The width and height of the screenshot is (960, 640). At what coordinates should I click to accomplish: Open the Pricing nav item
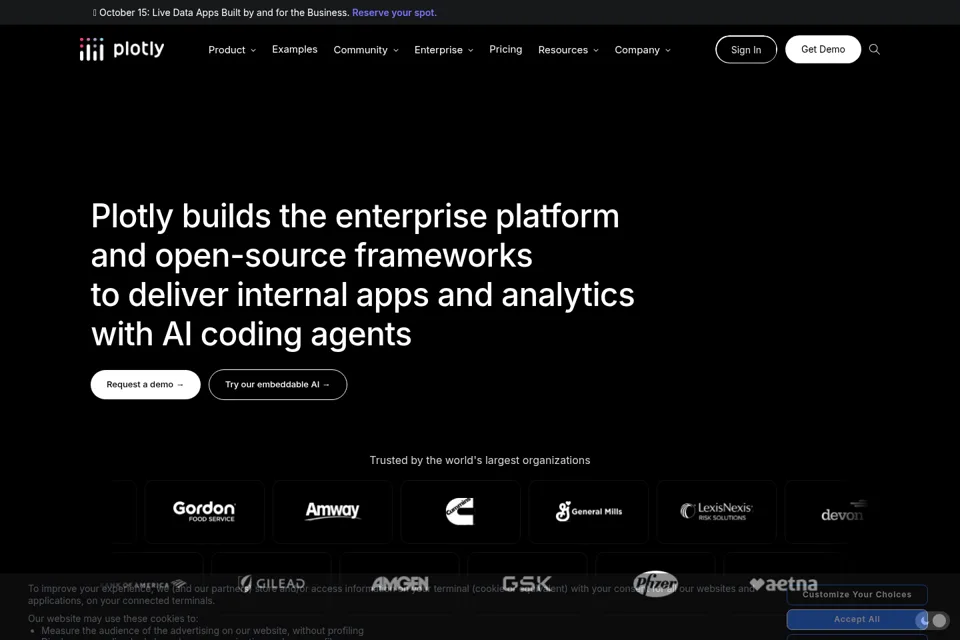pyautogui.click(x=506, y=49)
